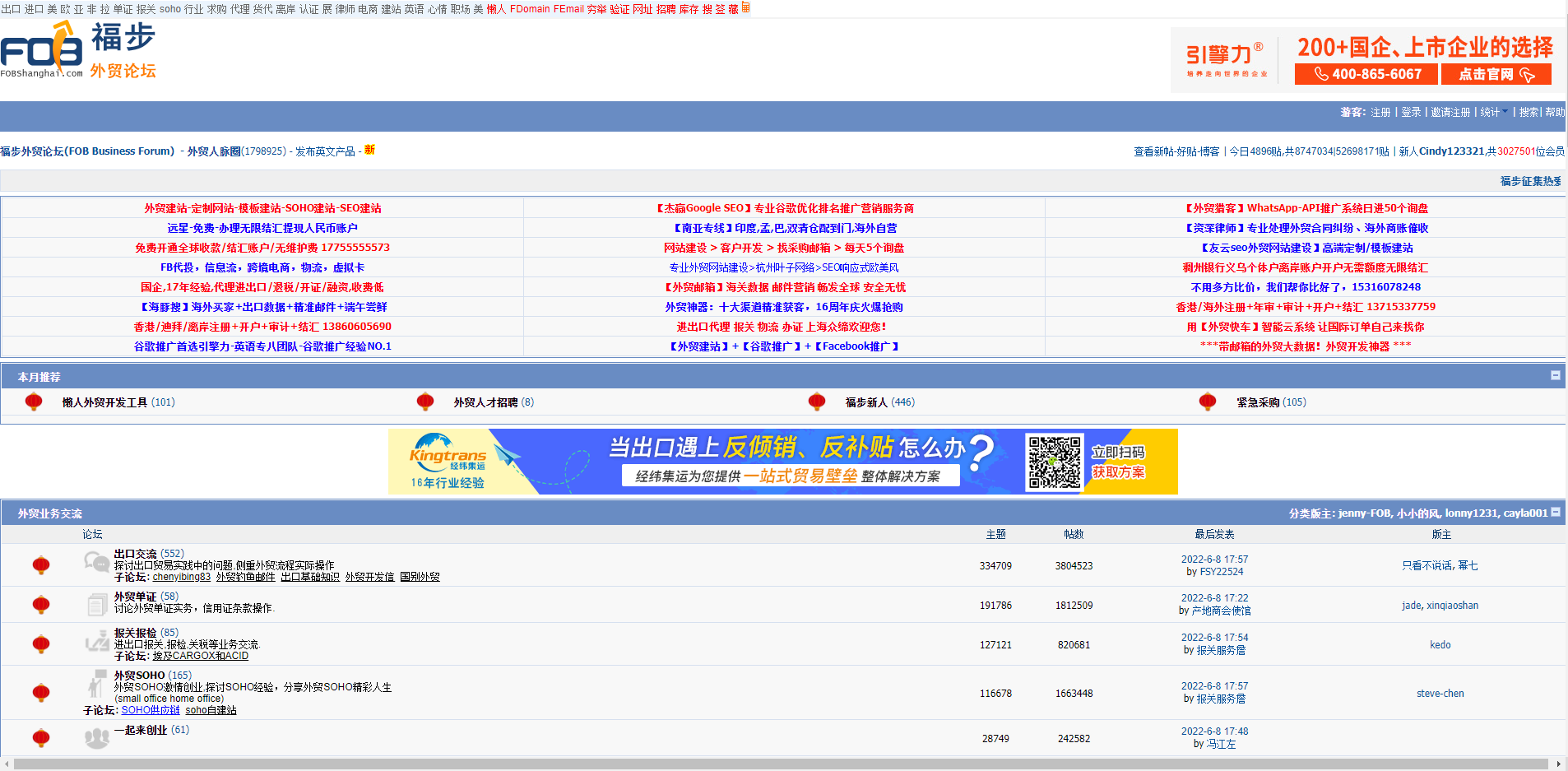Click the chart icon beside 报关报检
Viewport: 1568px width, 771px height.
[97, 641]
